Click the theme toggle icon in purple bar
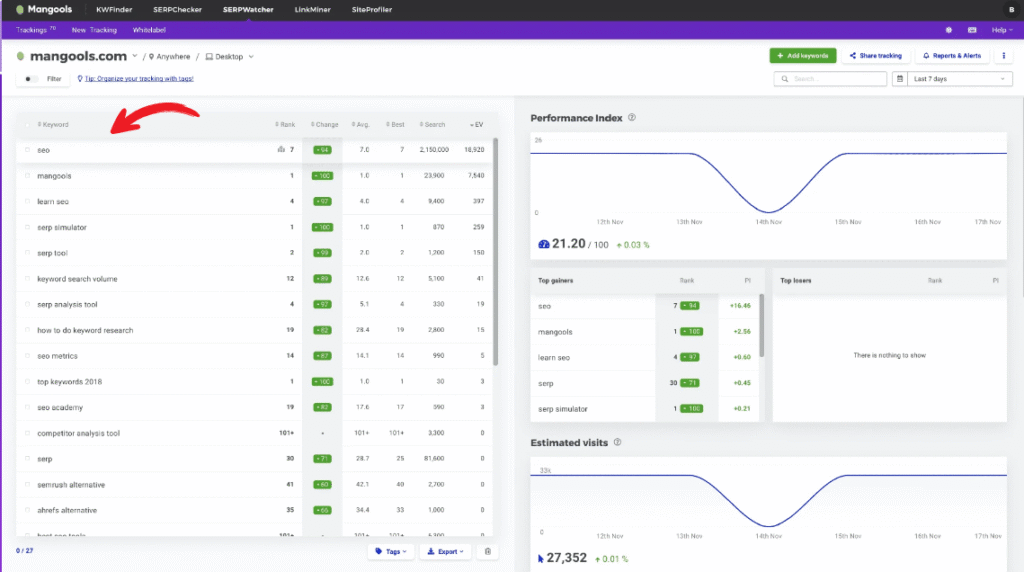This screenshot has width=1024, height=572. click(948, 30)
